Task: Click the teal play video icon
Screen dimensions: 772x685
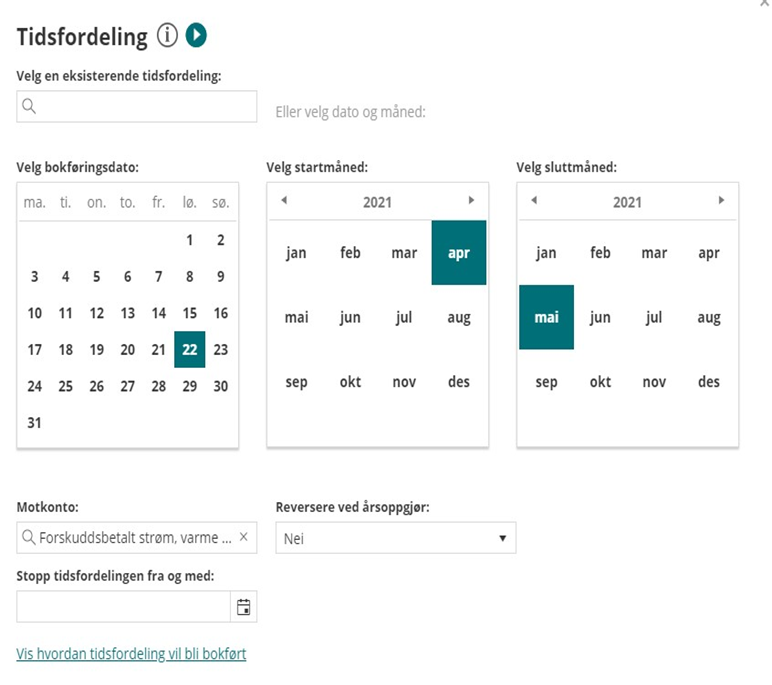Action: pos(196,35)
